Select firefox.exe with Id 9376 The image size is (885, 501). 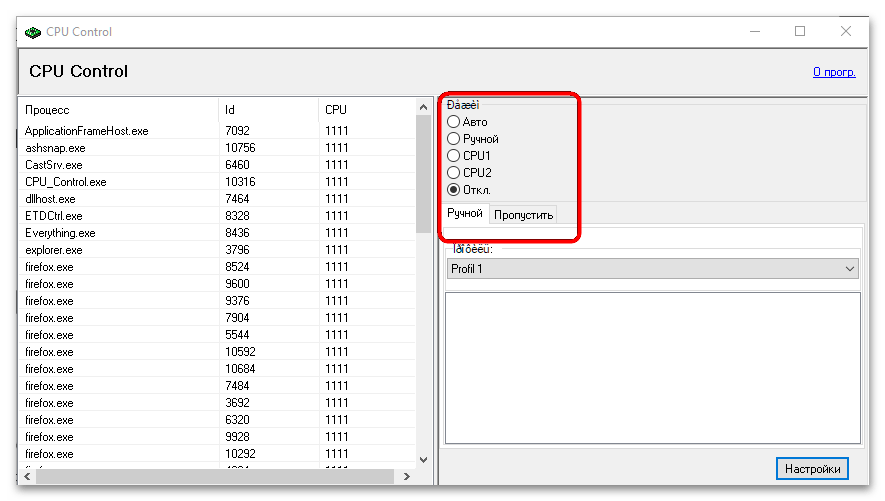[x=217, y=301]
